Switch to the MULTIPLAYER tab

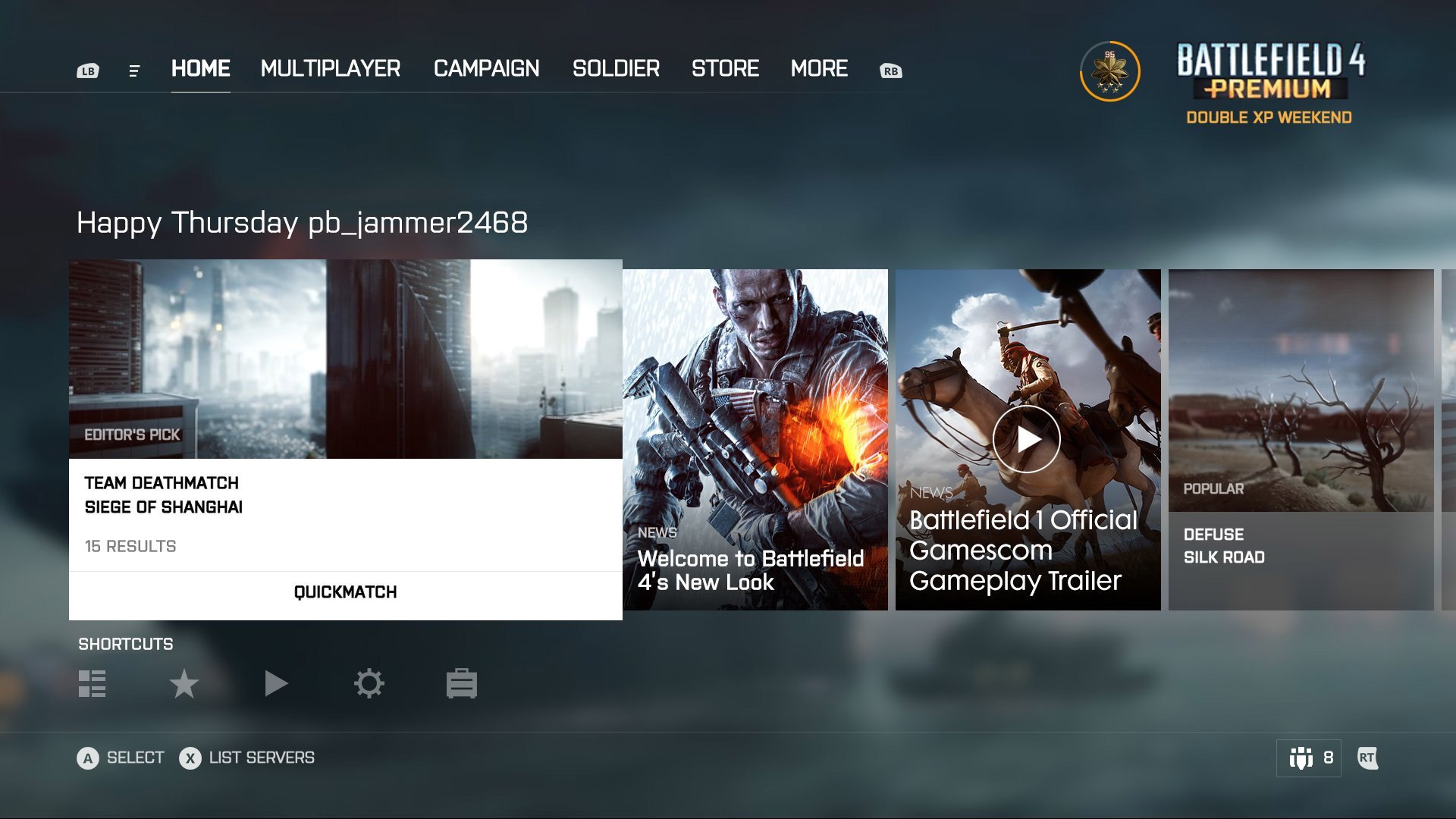pyautogui.click(x=330, y=68)
